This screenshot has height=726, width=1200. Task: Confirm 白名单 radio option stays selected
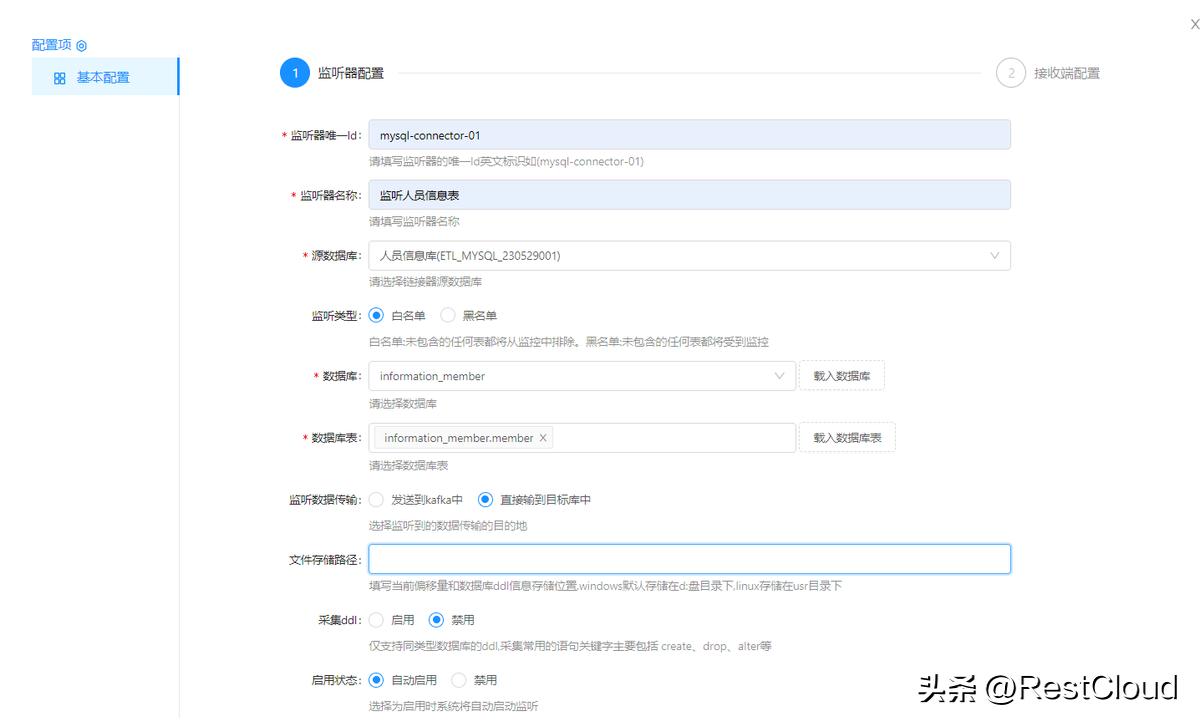pyautogui.click(x=377, y=315)
